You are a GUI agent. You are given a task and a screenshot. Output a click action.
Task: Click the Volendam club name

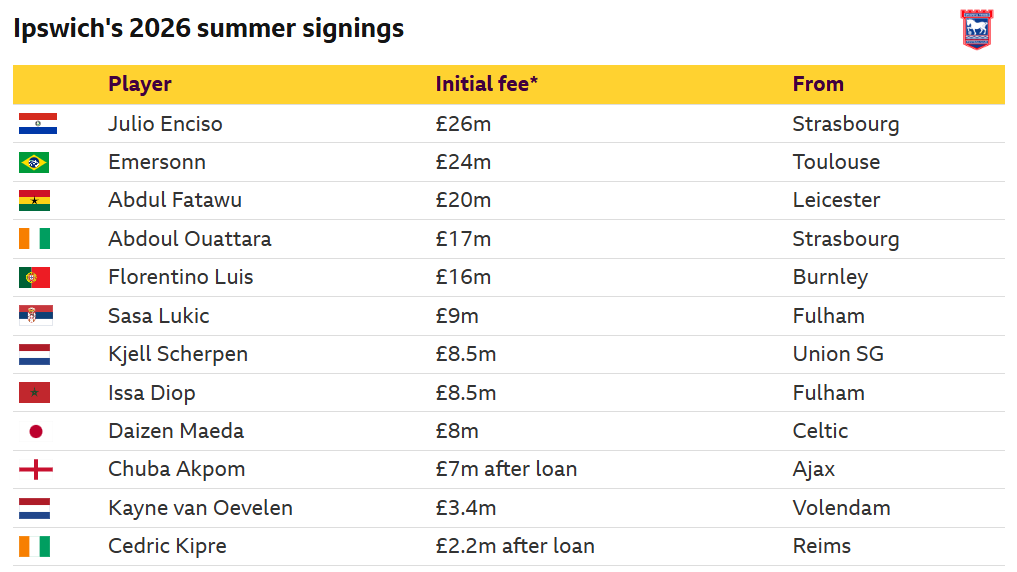841,508
